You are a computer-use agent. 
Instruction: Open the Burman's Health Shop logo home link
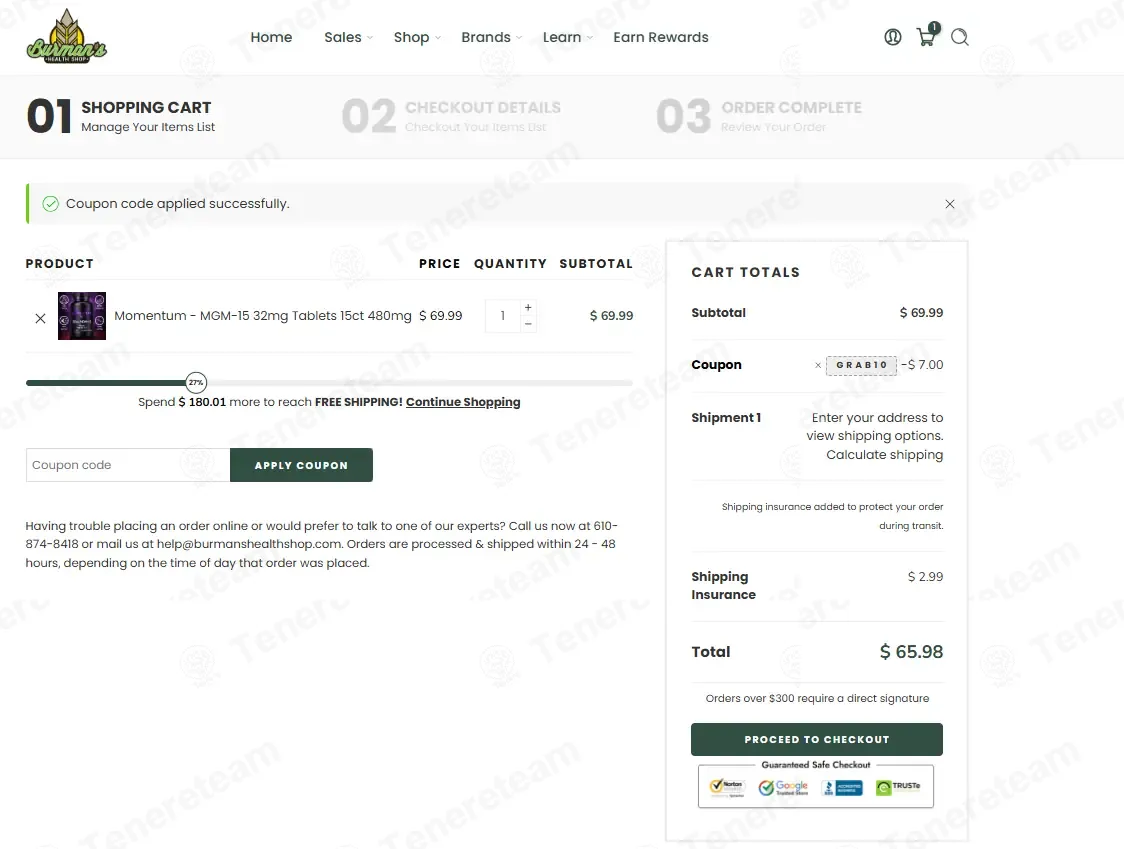[67, 37]
